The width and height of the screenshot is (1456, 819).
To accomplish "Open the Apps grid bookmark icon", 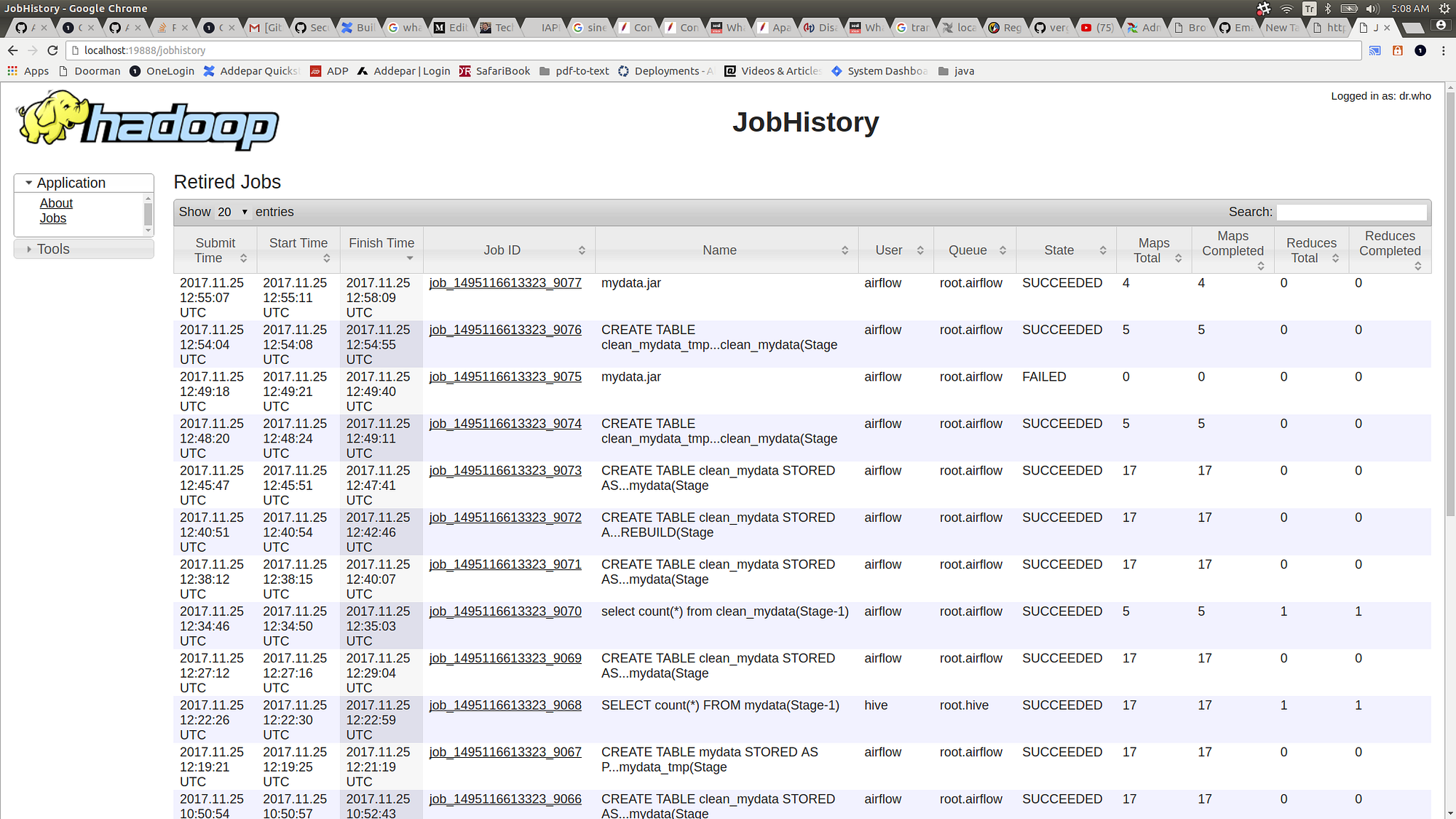I will pyautogui.click(x=12, y=71).
